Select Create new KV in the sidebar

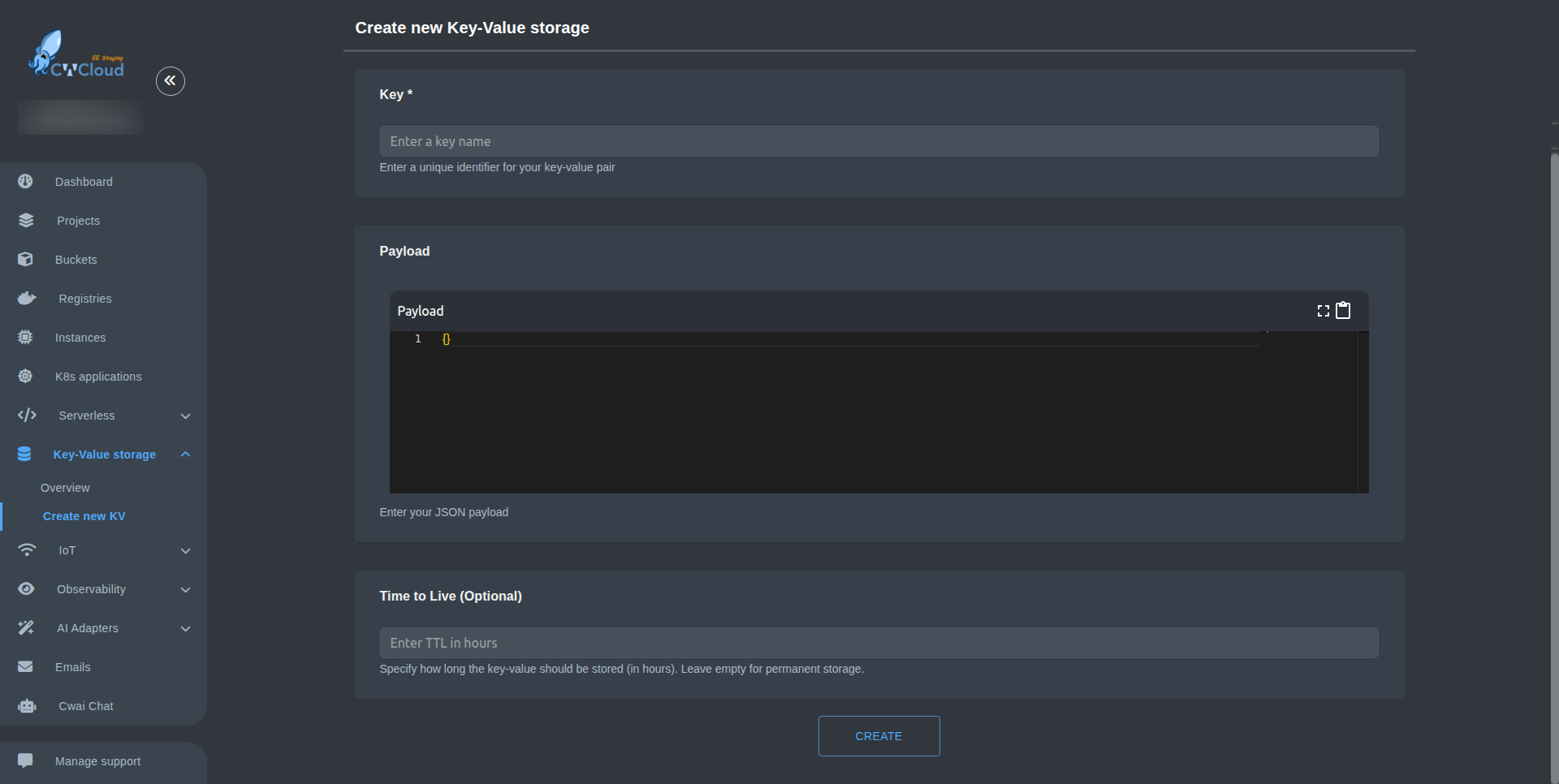tap(84, 515)
